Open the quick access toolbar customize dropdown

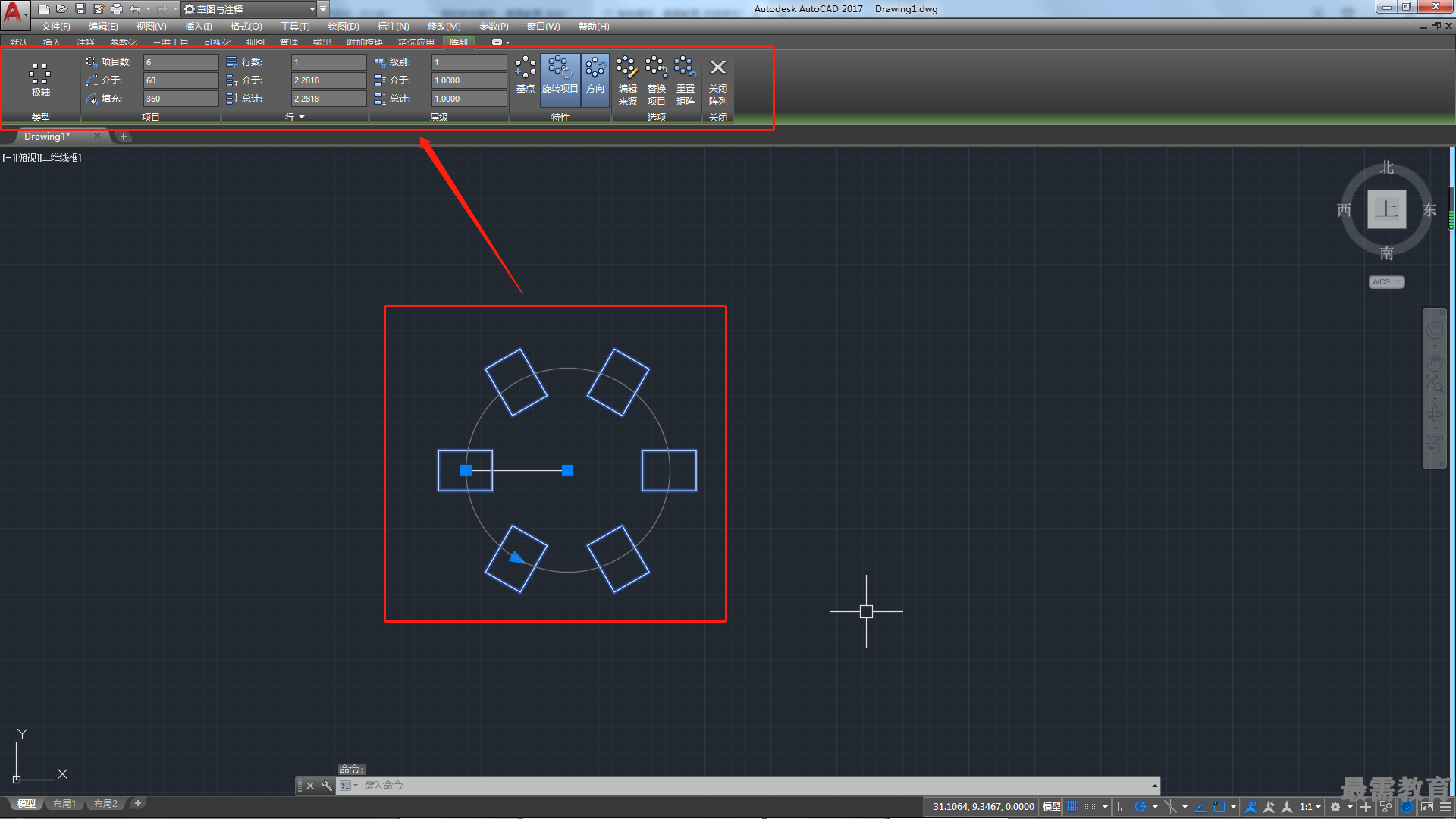click(x=323, y=9)
